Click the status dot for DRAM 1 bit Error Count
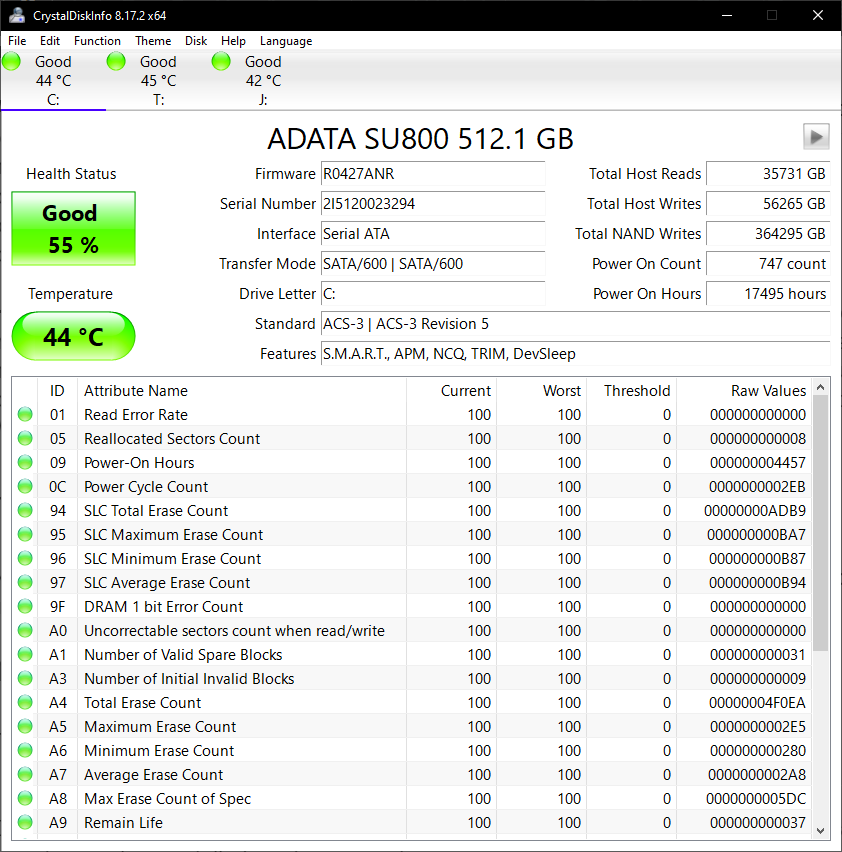Image resolution: width=842 pixels, height=852 pixels. [x=25, y=606]
